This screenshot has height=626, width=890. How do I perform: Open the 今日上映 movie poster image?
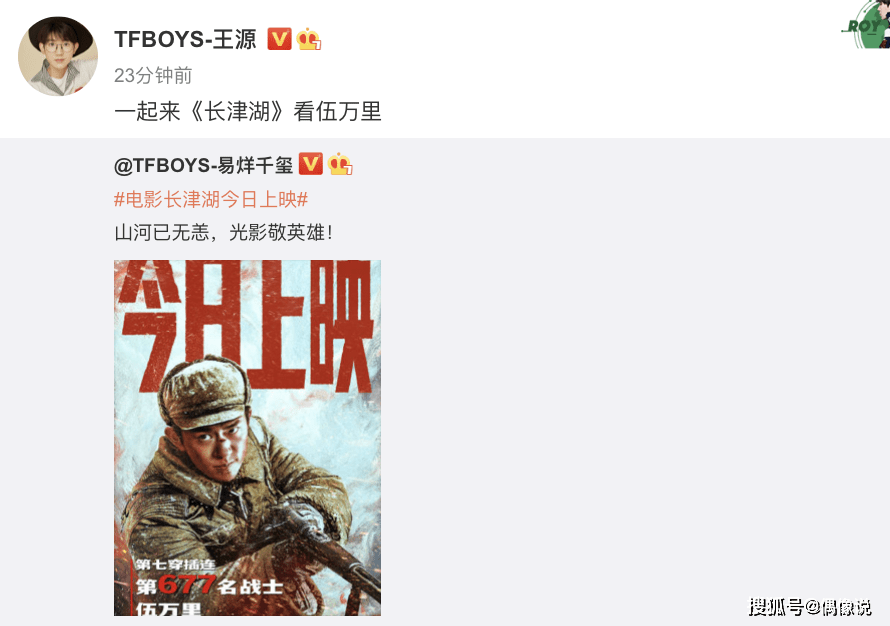(x=247, y=438)
